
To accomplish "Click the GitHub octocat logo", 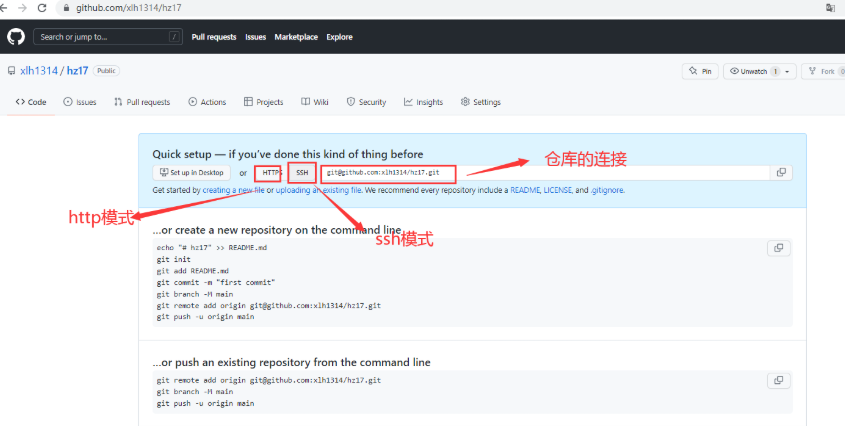I will point(16,37).
